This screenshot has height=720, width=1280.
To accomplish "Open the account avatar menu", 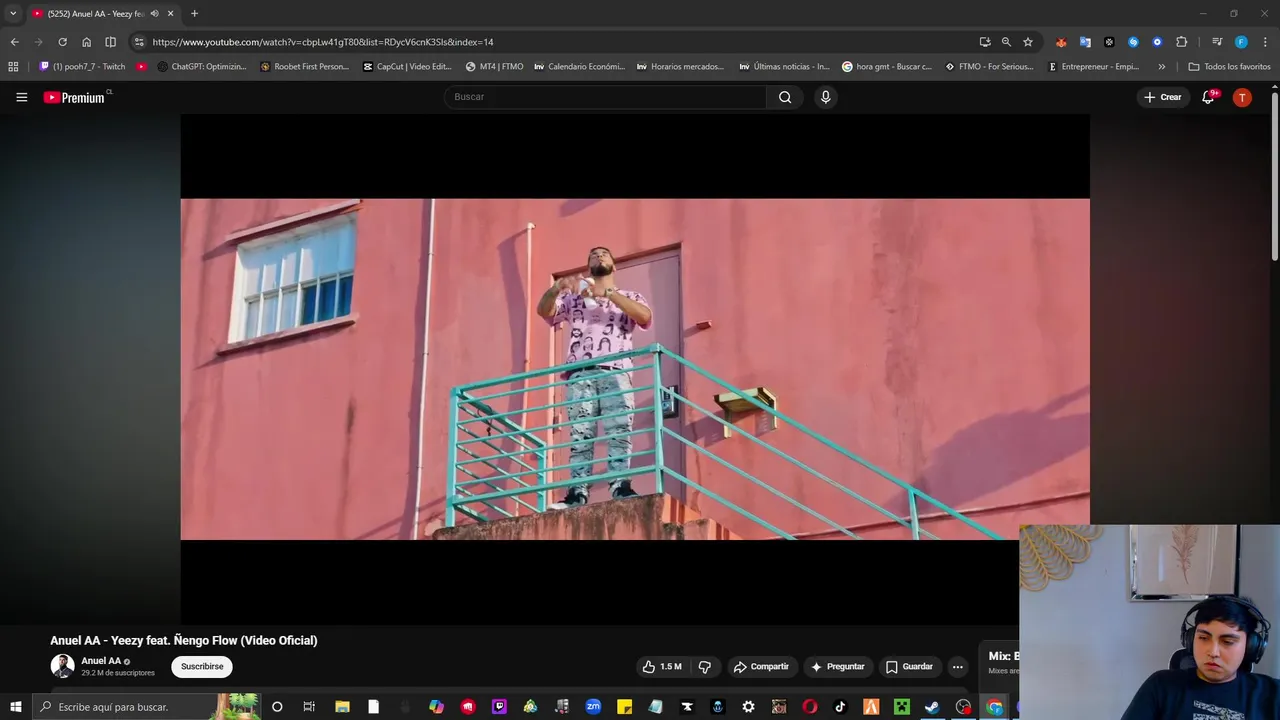I will pyautogui.click(x=1242, y=97).
